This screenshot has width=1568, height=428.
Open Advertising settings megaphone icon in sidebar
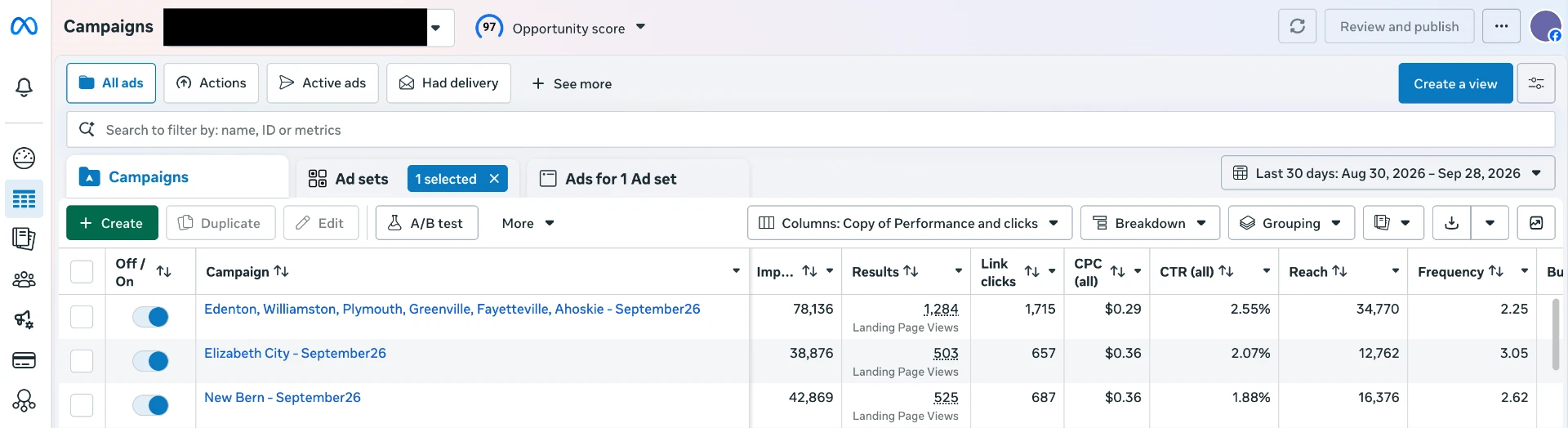[x=24, y=319]
